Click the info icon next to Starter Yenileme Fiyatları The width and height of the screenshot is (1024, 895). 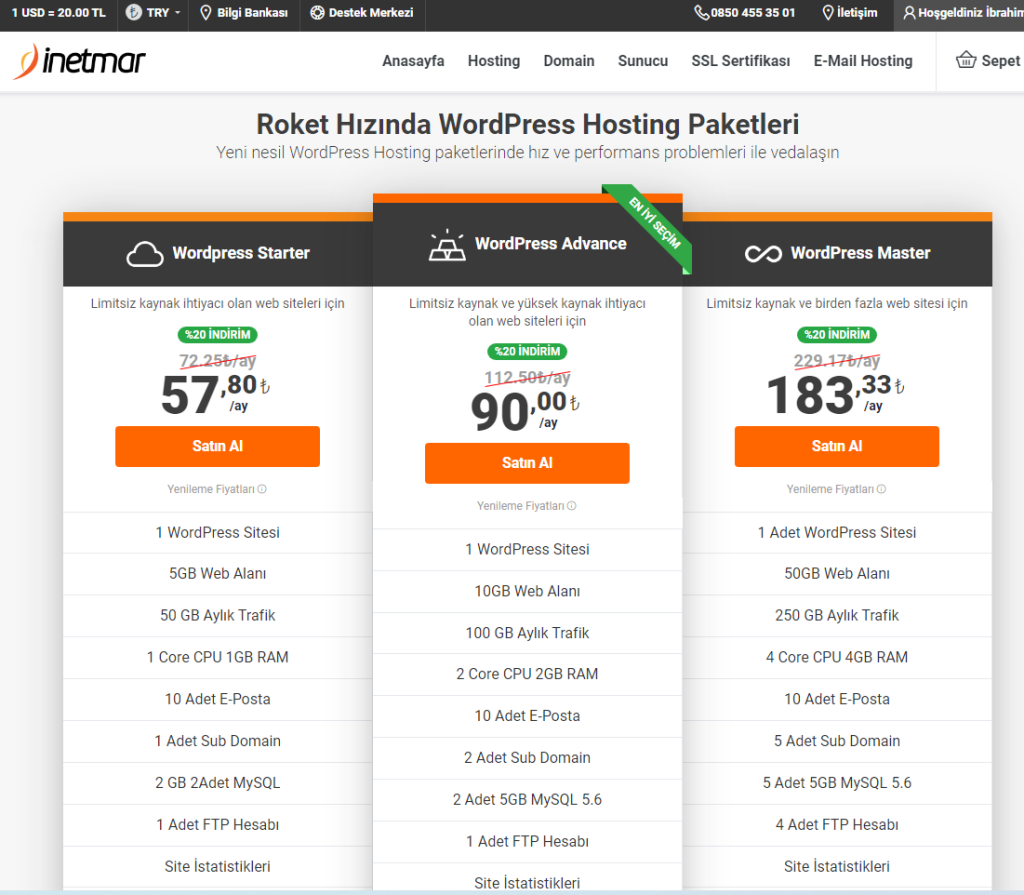264,489
